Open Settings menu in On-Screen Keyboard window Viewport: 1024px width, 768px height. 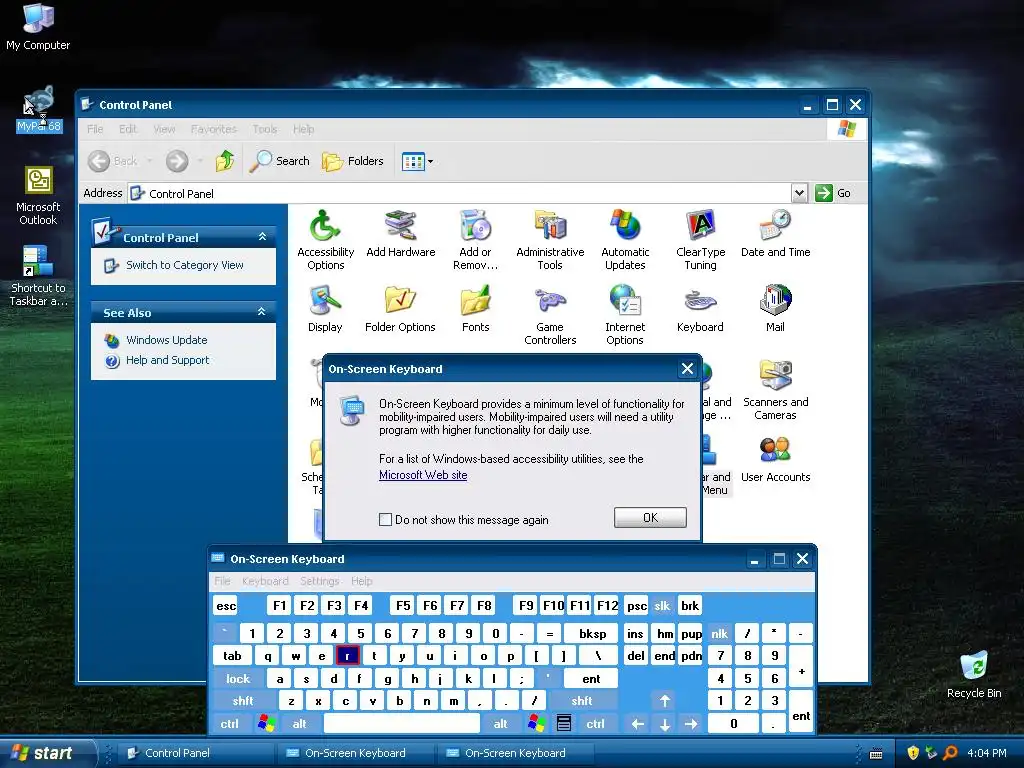[320, 581]
